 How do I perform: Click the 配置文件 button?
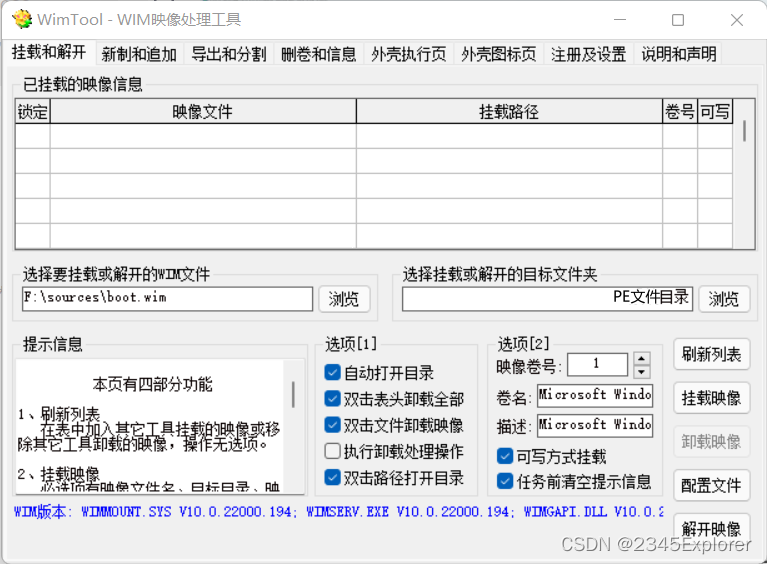[712, 485]
